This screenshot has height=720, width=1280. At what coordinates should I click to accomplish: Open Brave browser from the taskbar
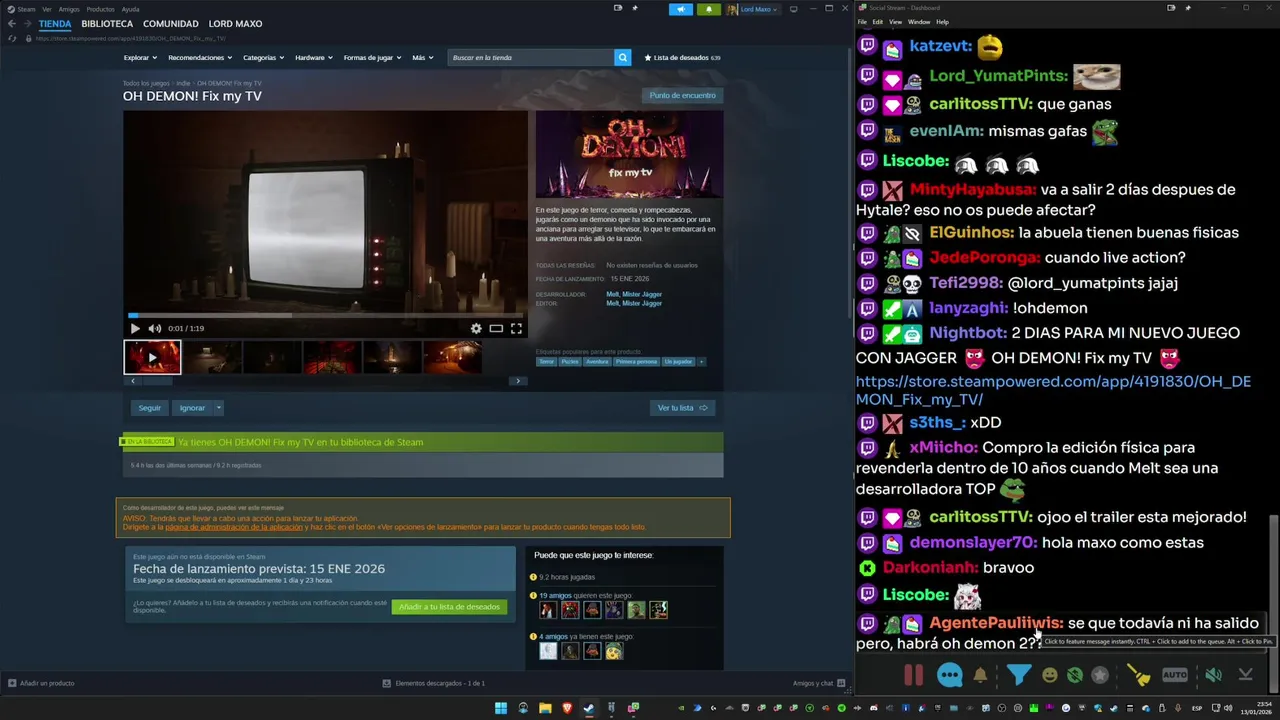pos(567,708)
